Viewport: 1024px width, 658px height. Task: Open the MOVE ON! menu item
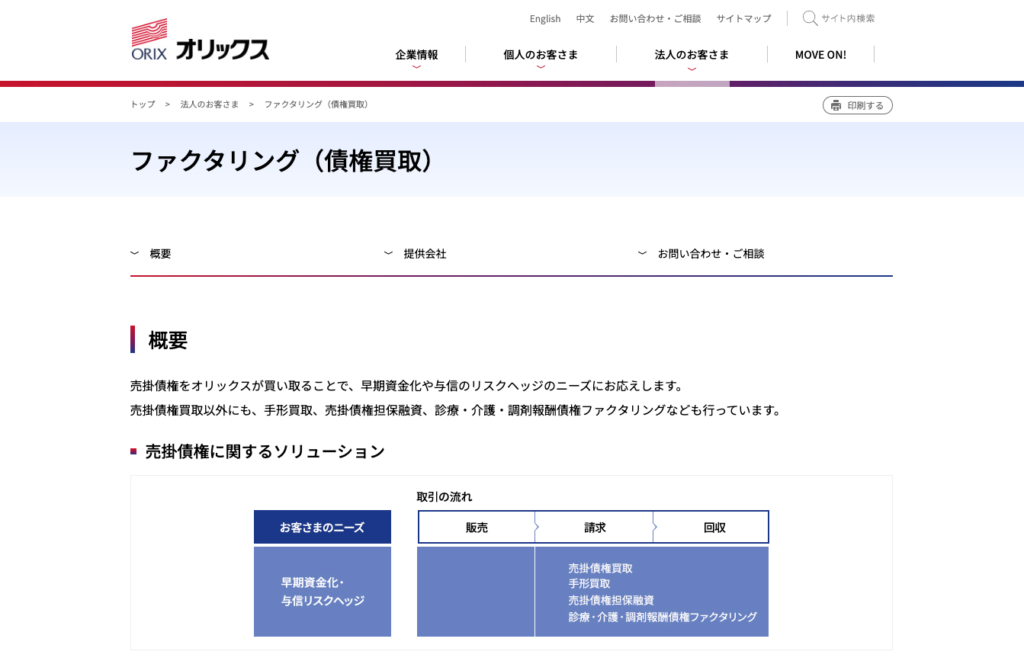pos(820,55)
